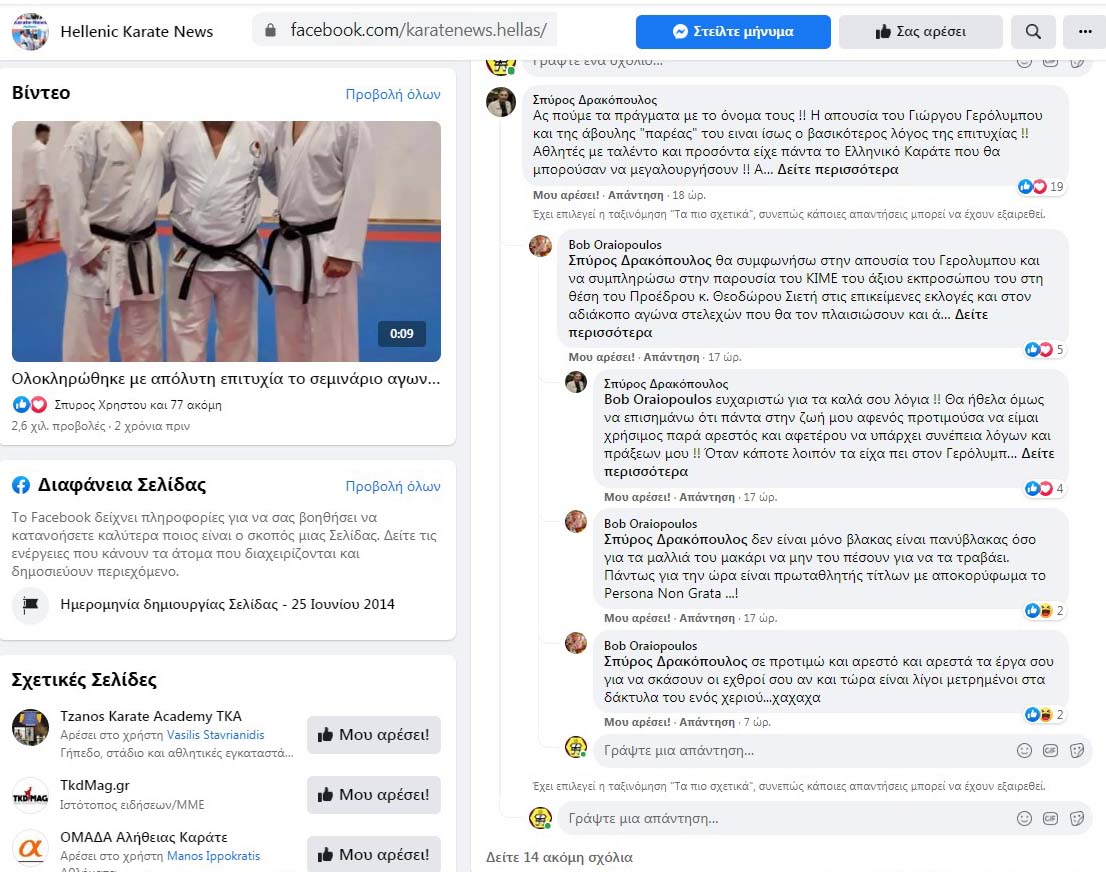Viewport: 1106px width, 872px height.
Task: Click sticker icon in bottom reply box
Action: [x=1077, y=818]
